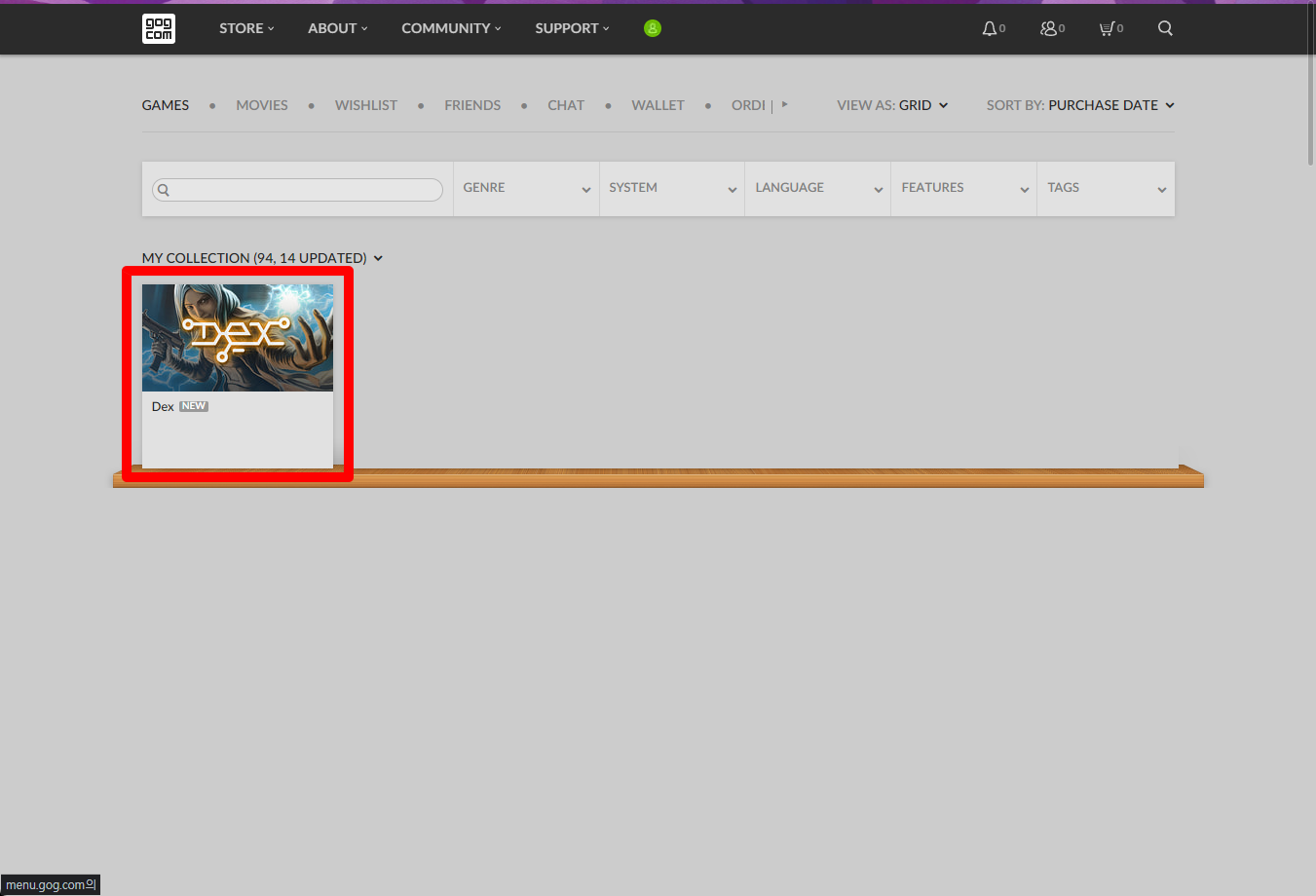Click the search magnifier in top bar
This screenshot has height=896, width=1316.
(1165, 28)
